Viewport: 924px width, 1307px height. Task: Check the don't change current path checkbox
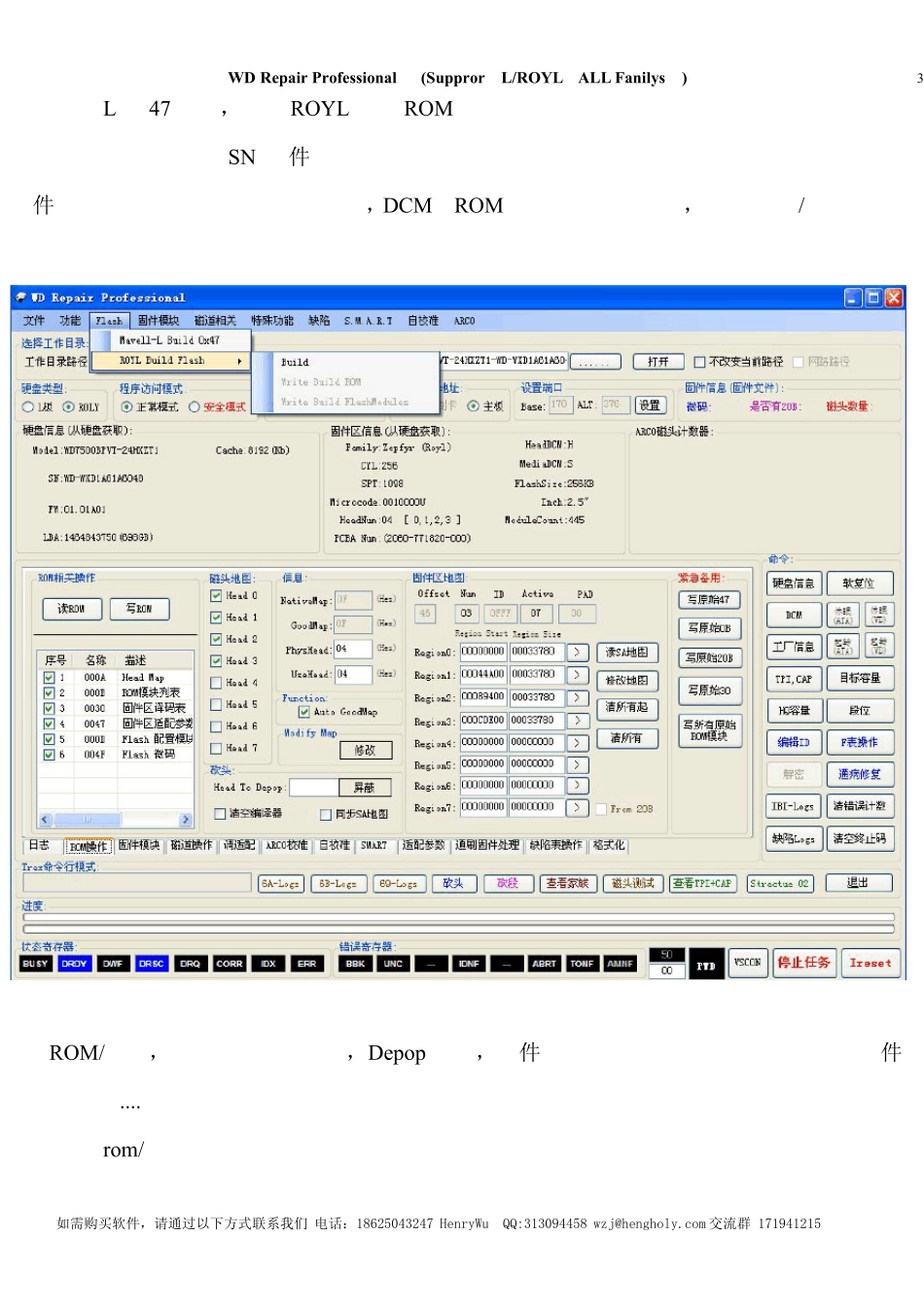[699, 362]
